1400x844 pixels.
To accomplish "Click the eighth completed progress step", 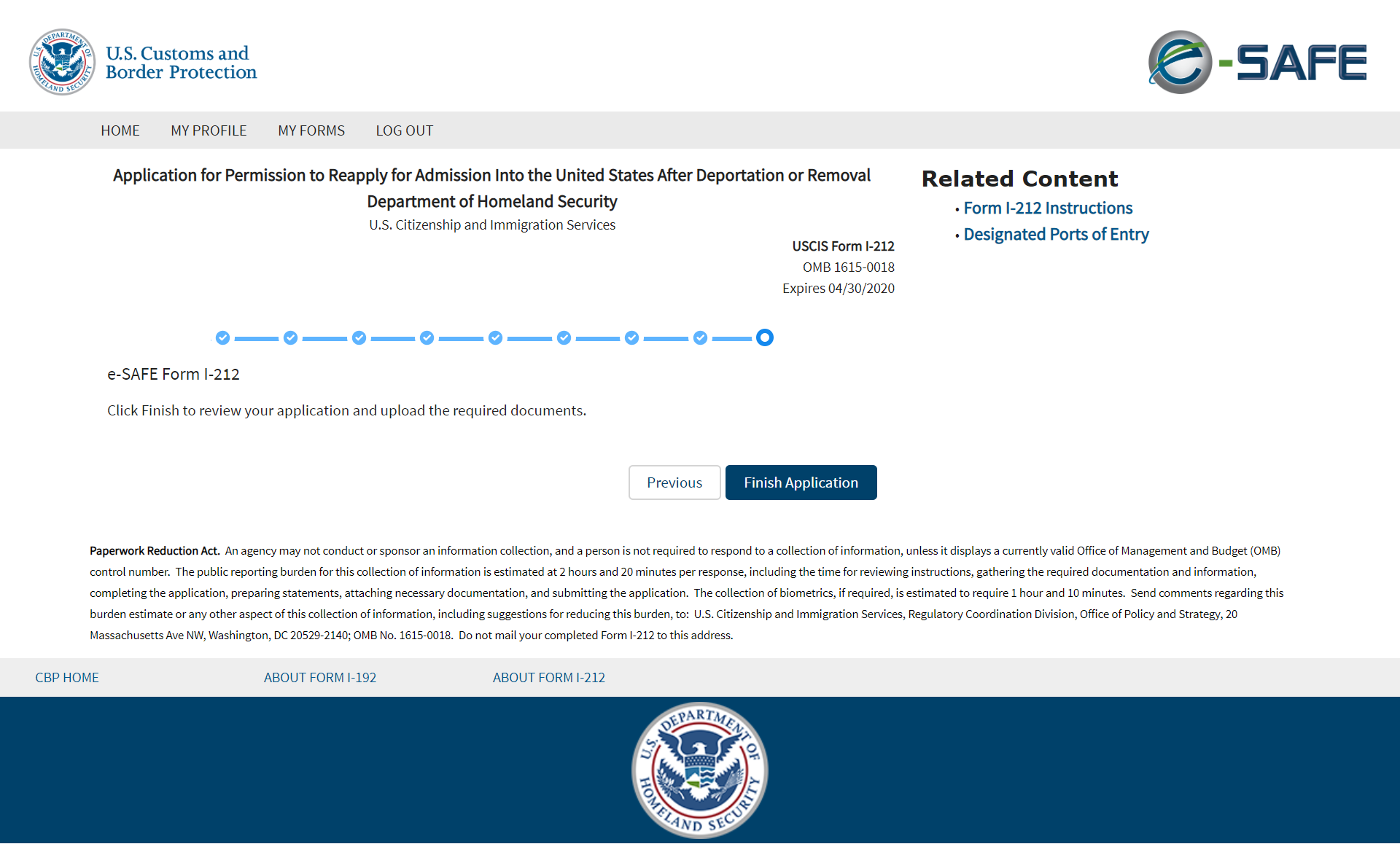I will coord(700,337).
